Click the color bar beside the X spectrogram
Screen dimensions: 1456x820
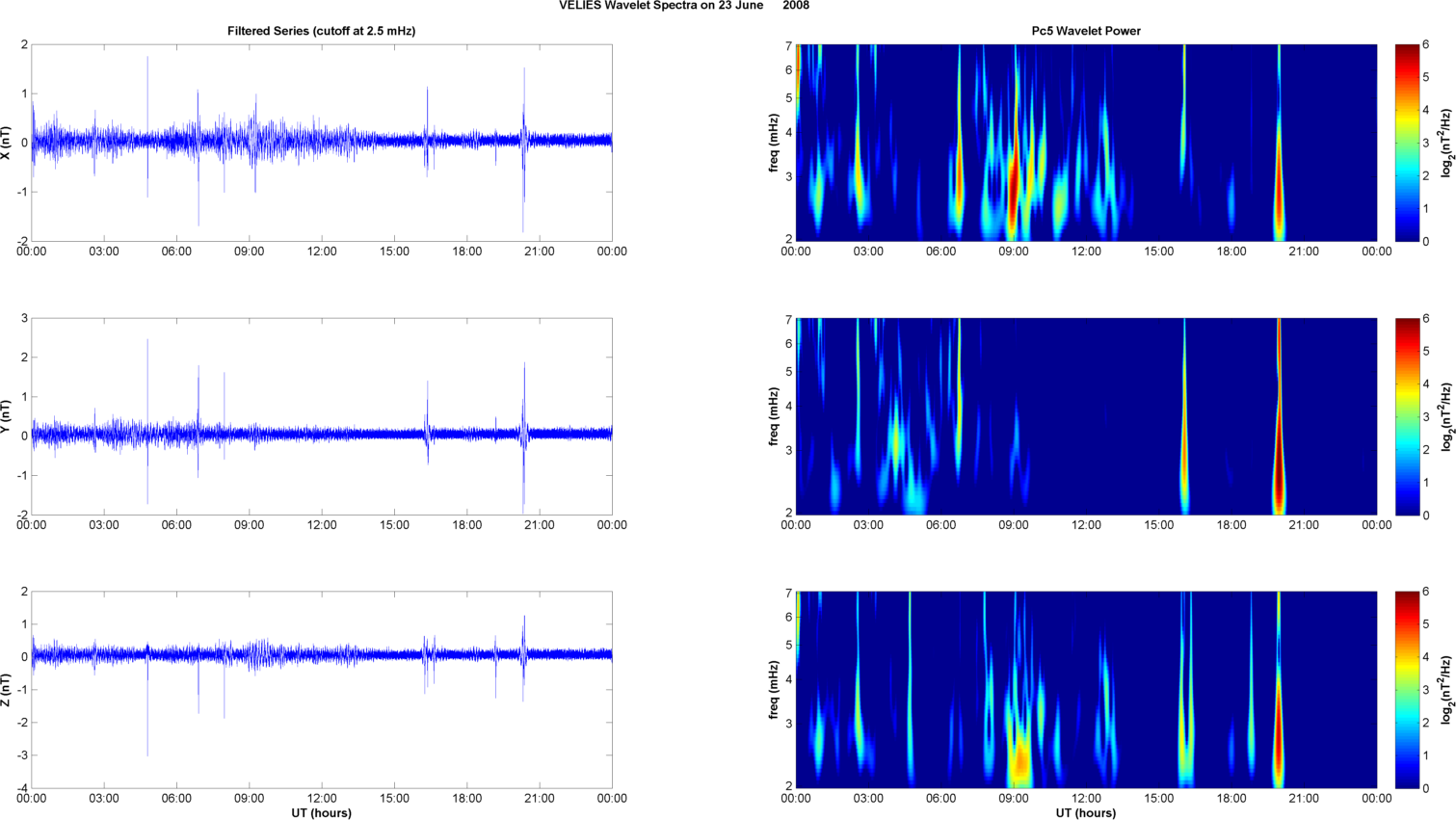[x=1407, y=143]
